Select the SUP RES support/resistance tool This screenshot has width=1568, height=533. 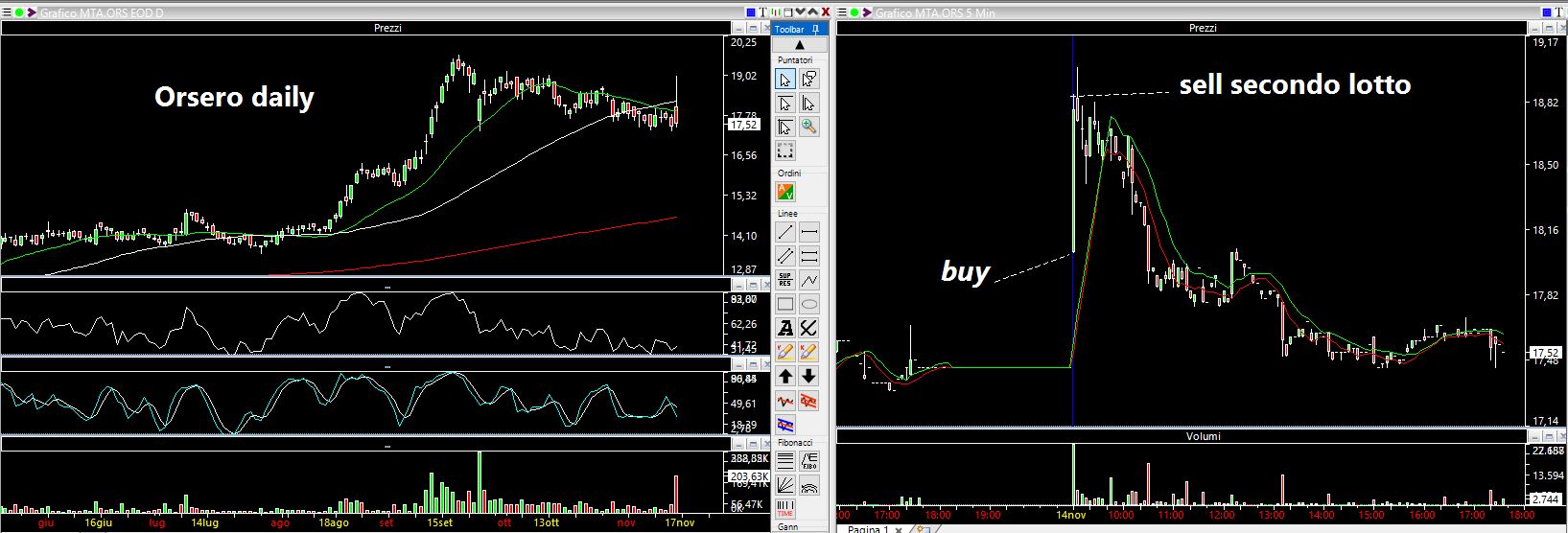pyautogui.click(x=785, y=280)
